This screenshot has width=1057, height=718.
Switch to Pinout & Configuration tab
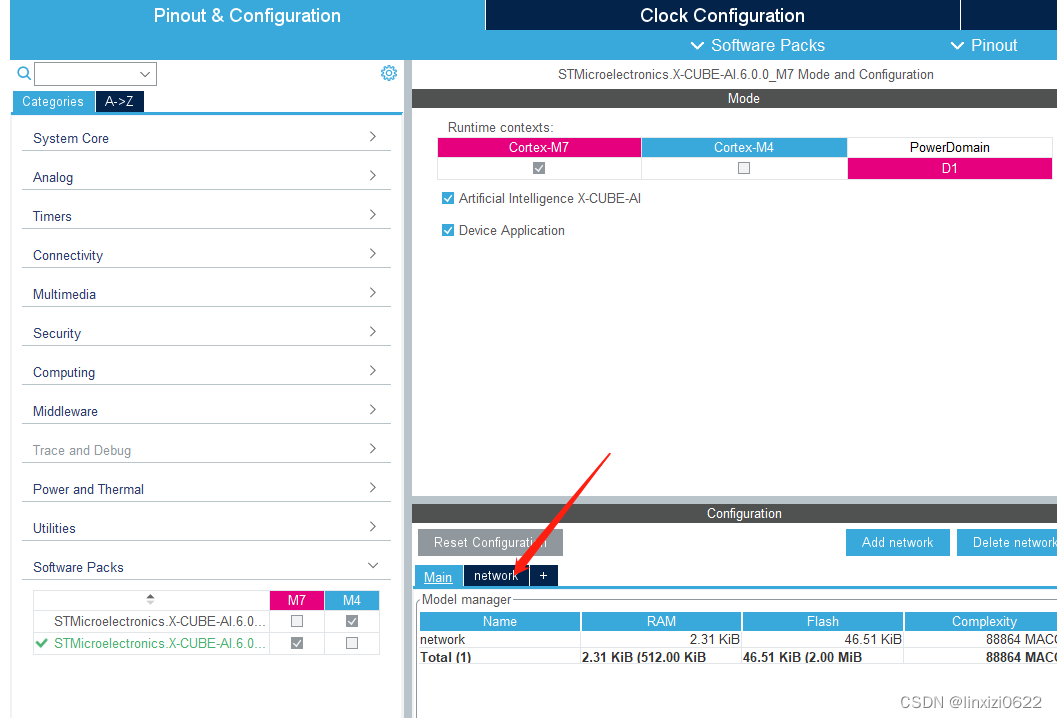(247, 16)
